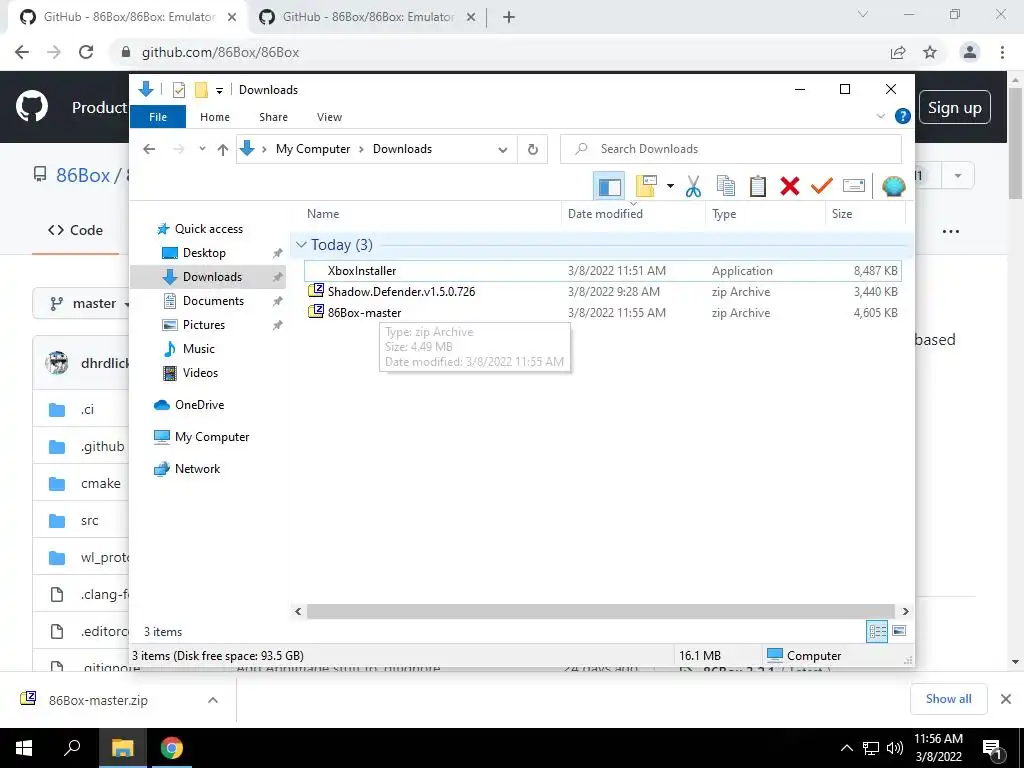Open the Chrome three-dot menu
Viewport: 1024px width, 768px height.
1002,52
